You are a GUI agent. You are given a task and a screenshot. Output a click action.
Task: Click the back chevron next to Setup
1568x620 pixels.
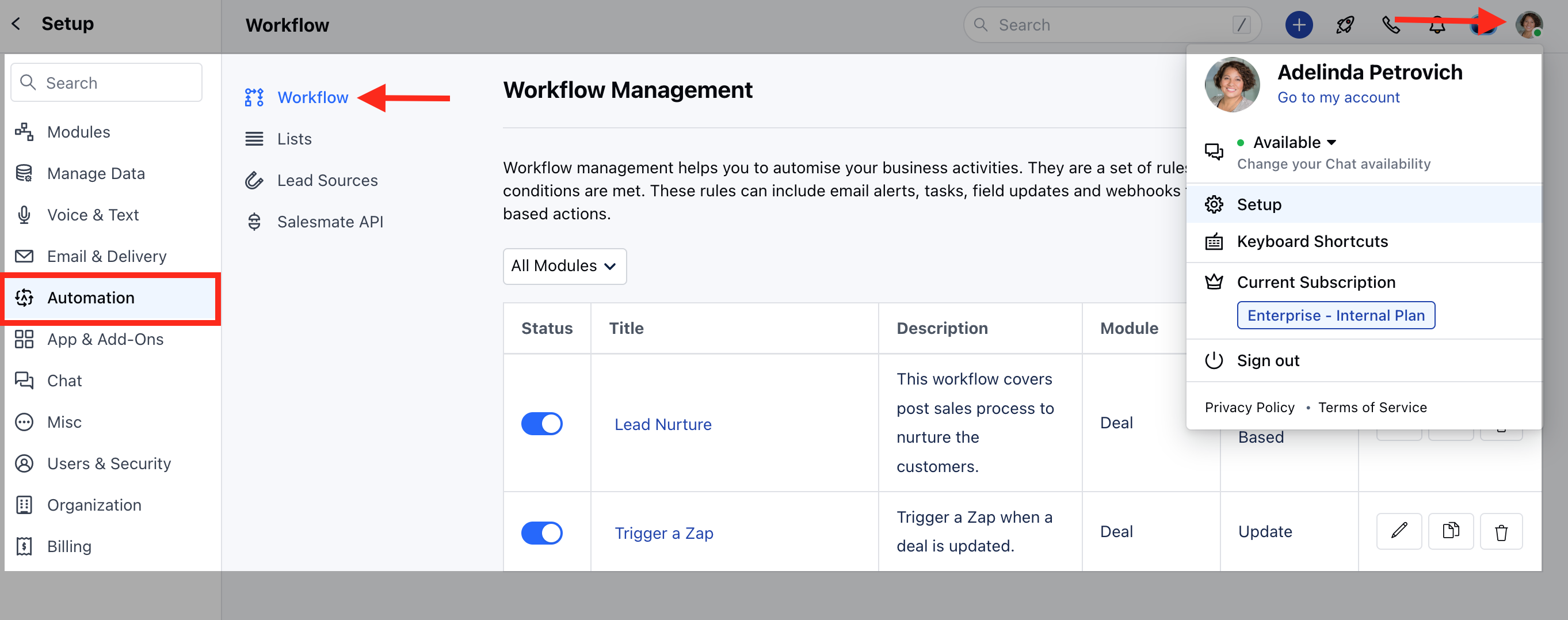click(14, 23)
